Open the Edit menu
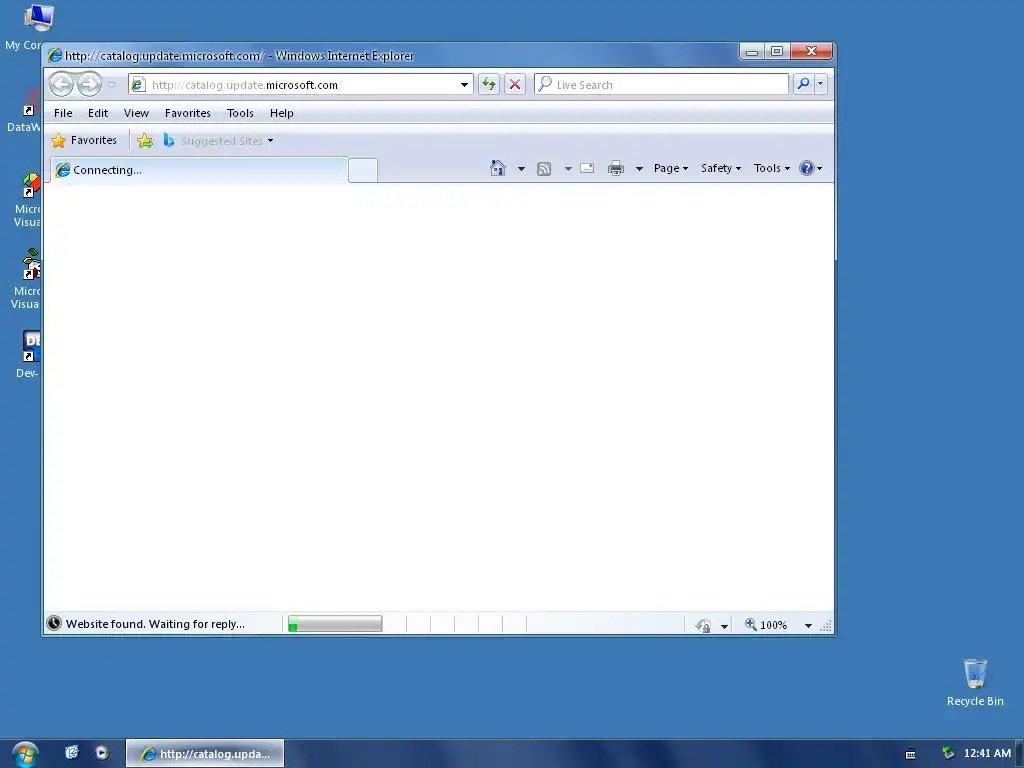Viewport: 1024px width, 768px height. coord(98,113)
